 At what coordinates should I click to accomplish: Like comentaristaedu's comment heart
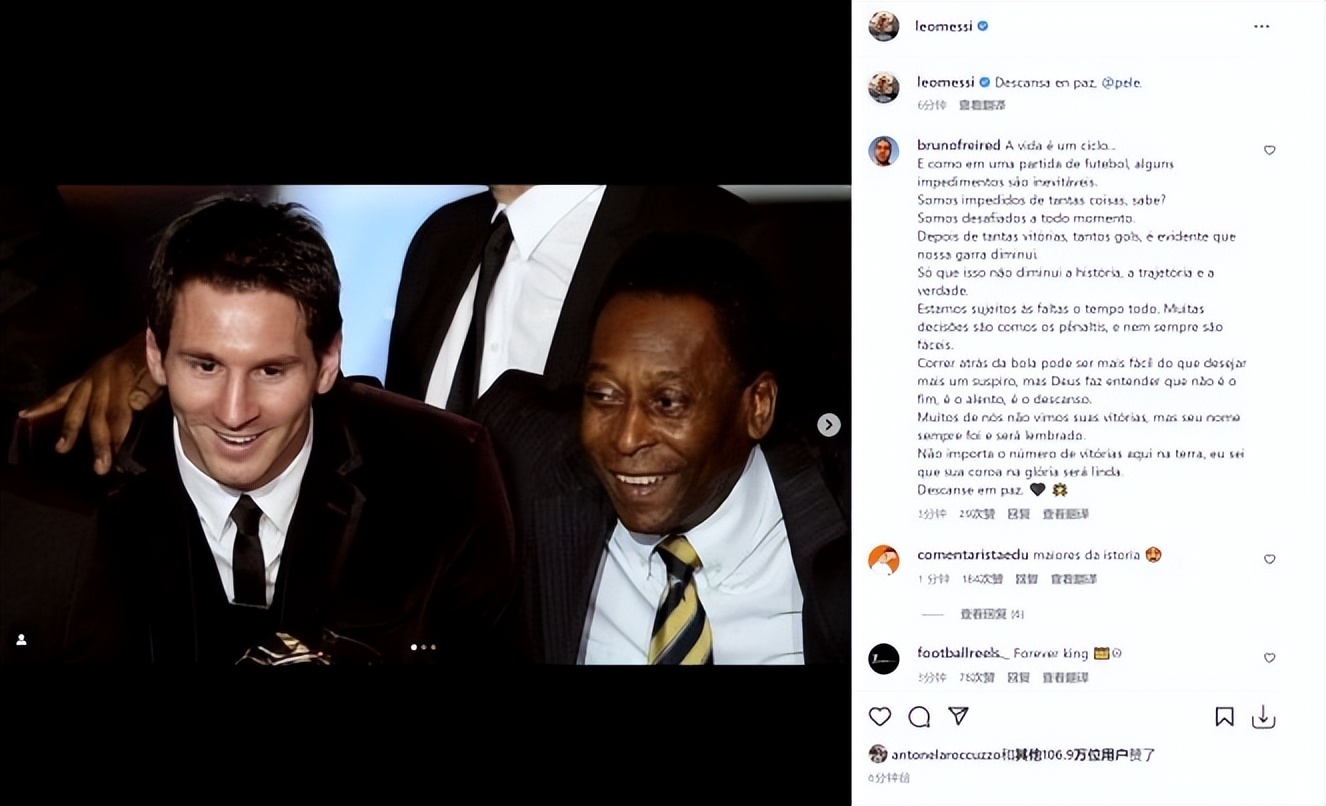tap(1269, 560)
